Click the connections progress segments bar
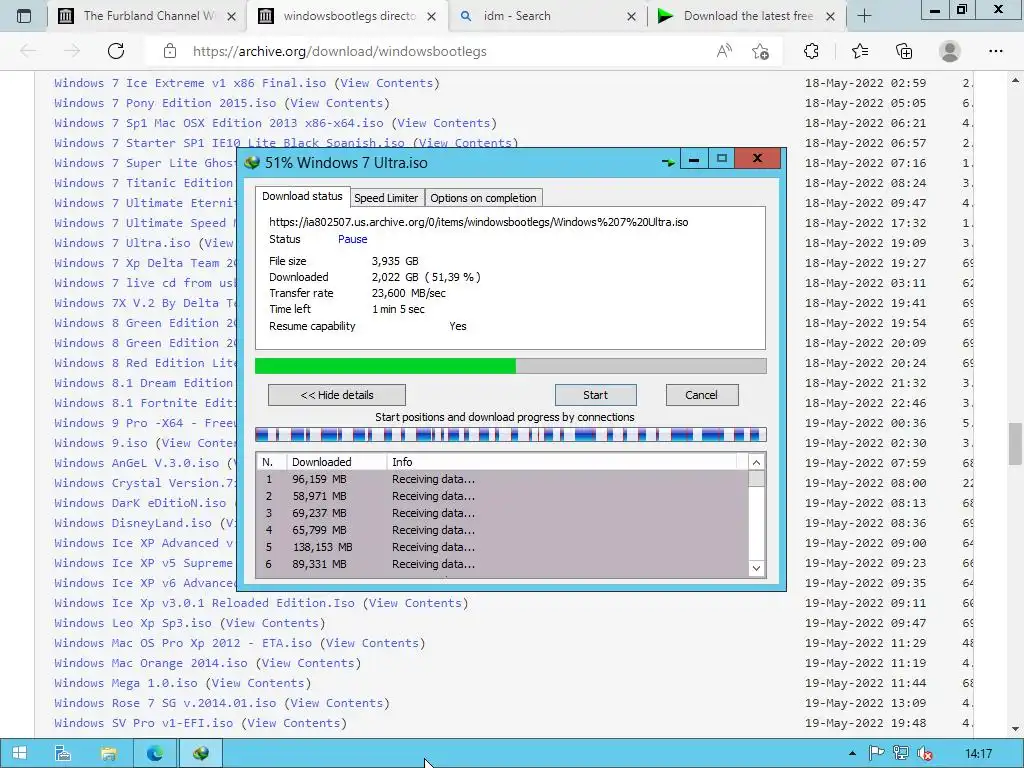The width and height of the screenshot is (1024, 768). 510,434
